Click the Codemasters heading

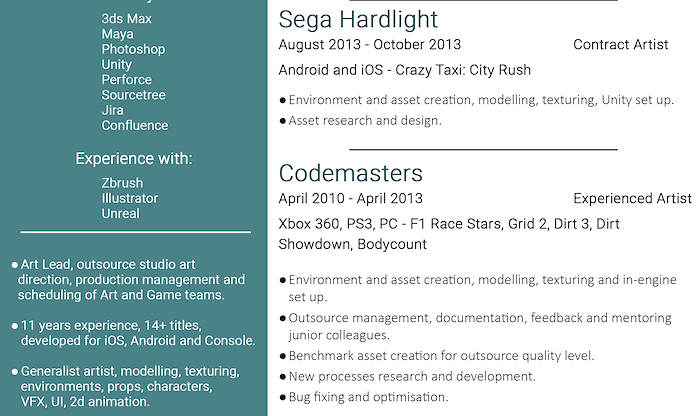[350, 173]
